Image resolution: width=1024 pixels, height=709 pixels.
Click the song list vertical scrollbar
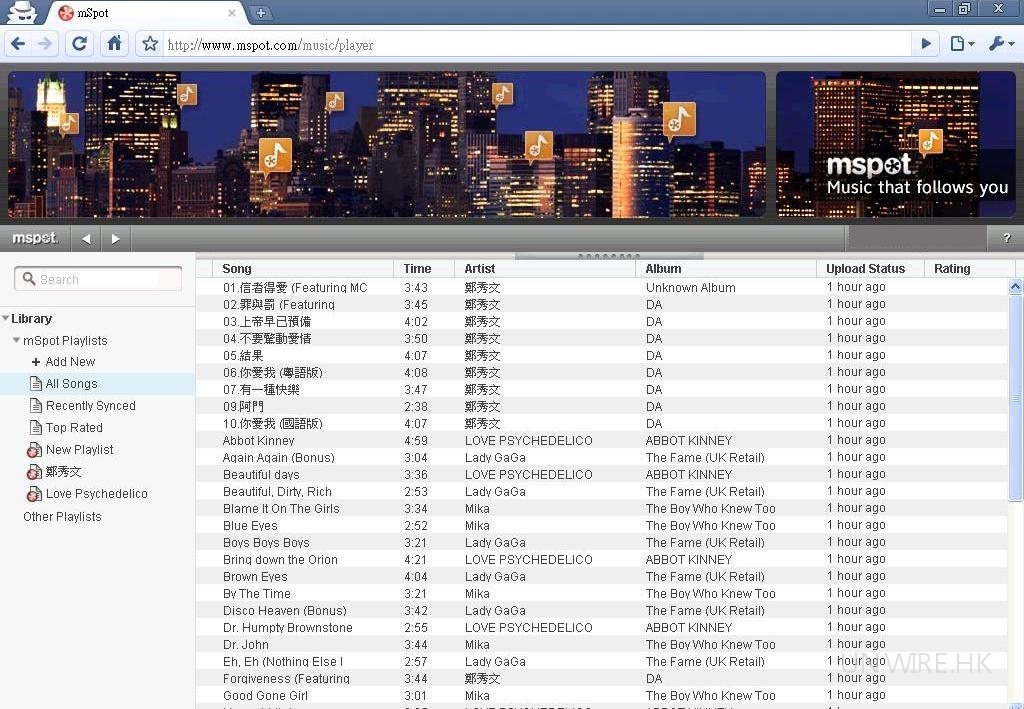[x=1015, y=400]
